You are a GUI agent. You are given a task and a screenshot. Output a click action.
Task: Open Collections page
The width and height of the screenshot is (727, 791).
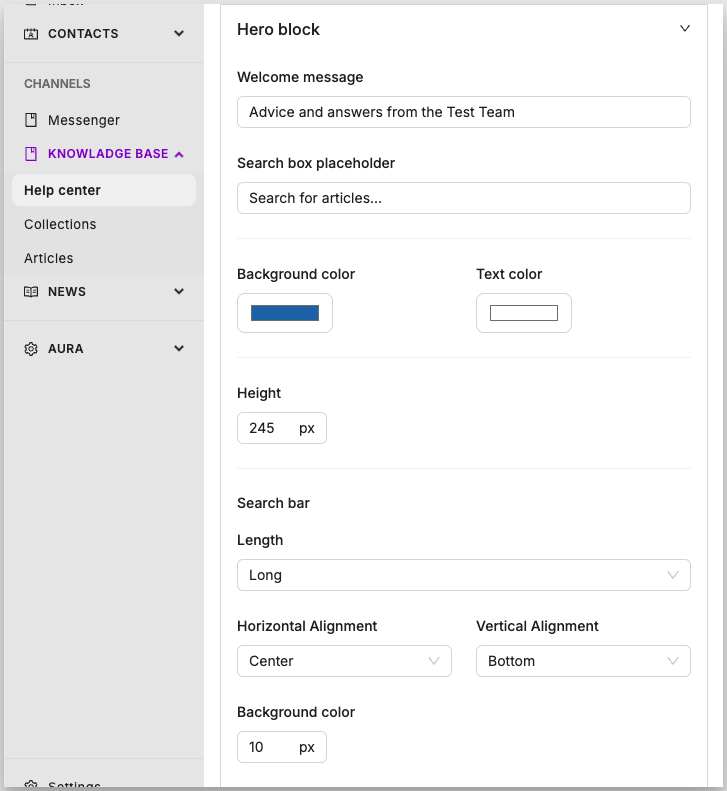[60, 224]
